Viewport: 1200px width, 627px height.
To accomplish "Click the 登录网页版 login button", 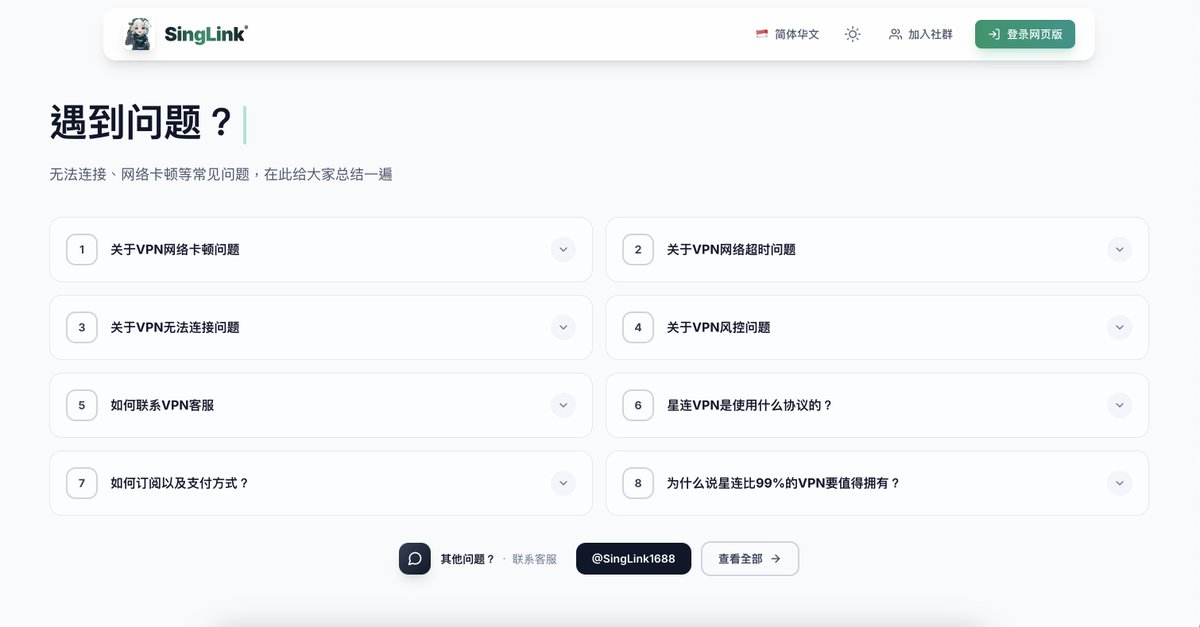I will coord(1025,34).
